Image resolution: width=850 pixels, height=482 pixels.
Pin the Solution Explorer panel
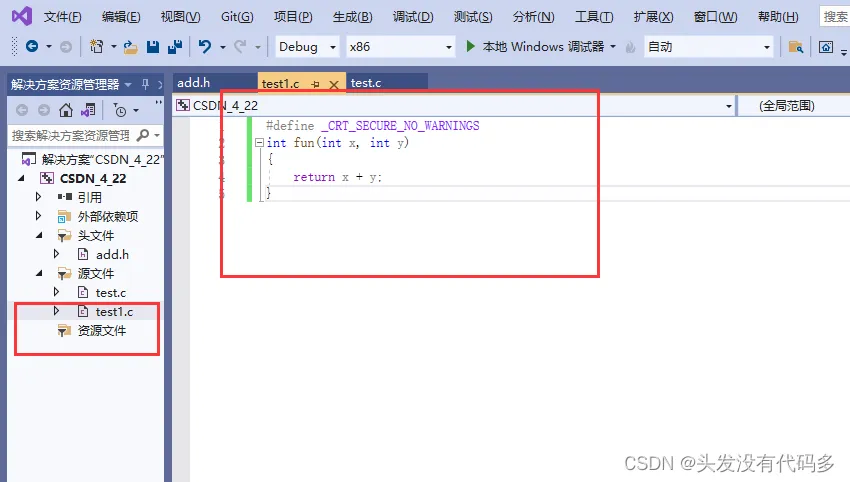point(145,84)
